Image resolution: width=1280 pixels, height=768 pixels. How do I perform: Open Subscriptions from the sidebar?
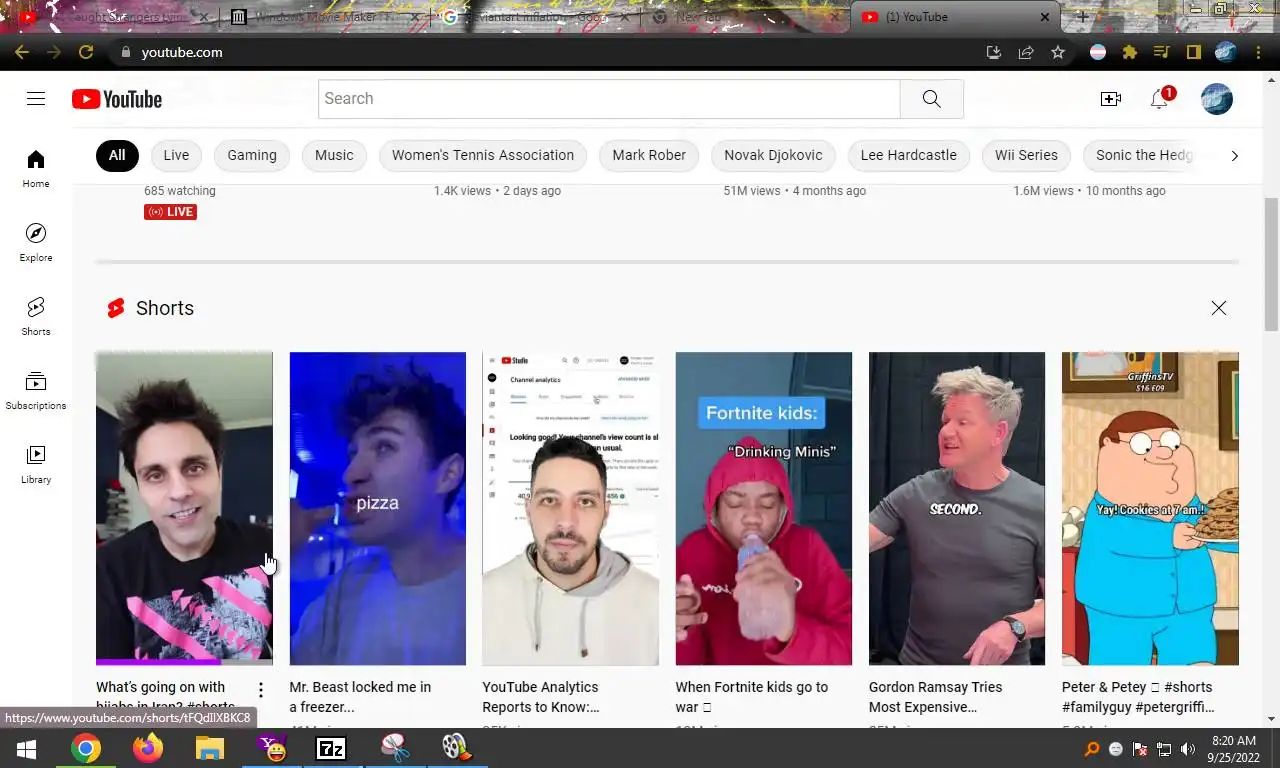click(x=36, y=390)
